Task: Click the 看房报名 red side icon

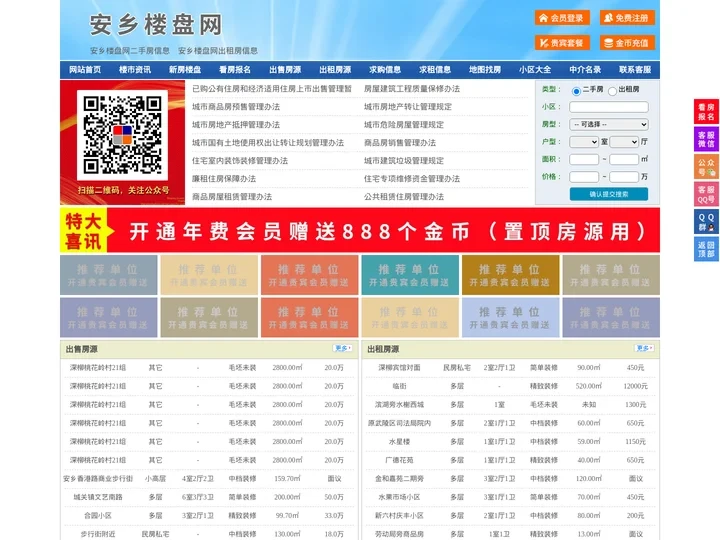Action: pyautogui.click(x=706, y=112)
